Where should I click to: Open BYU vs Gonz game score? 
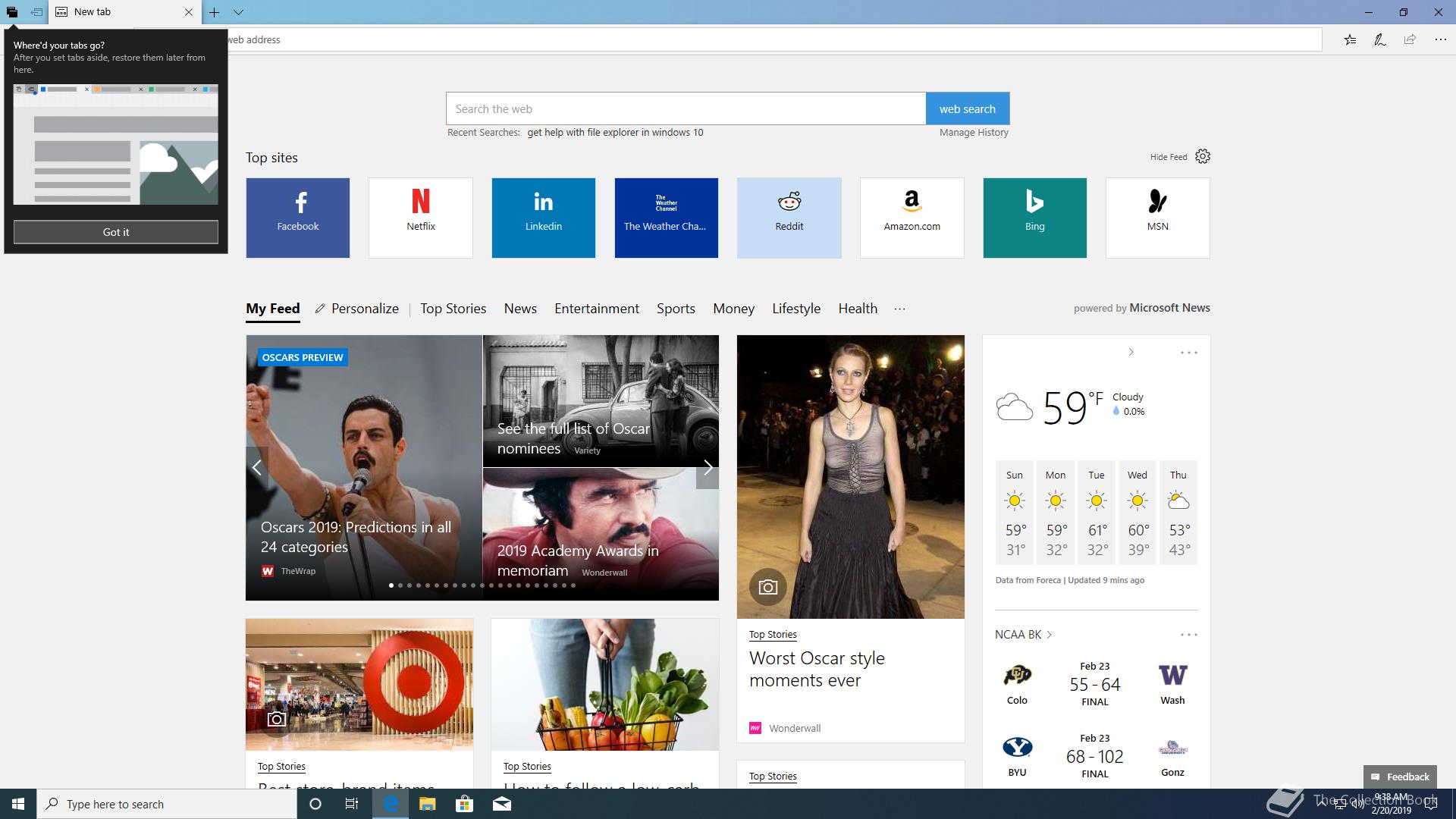tap(1095, 756)
